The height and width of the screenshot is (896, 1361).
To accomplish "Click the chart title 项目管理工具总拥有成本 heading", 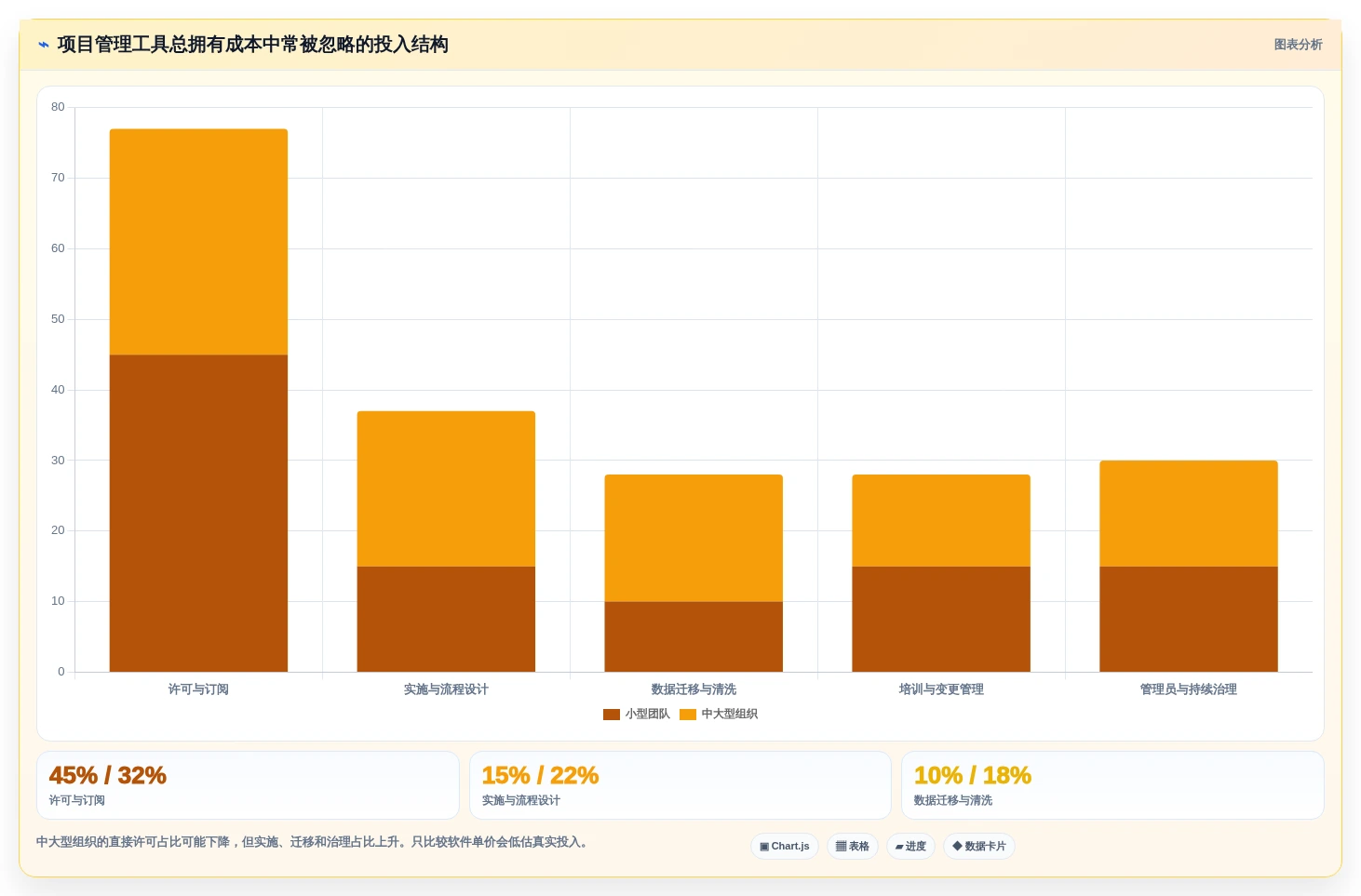I will pos(252,45).
